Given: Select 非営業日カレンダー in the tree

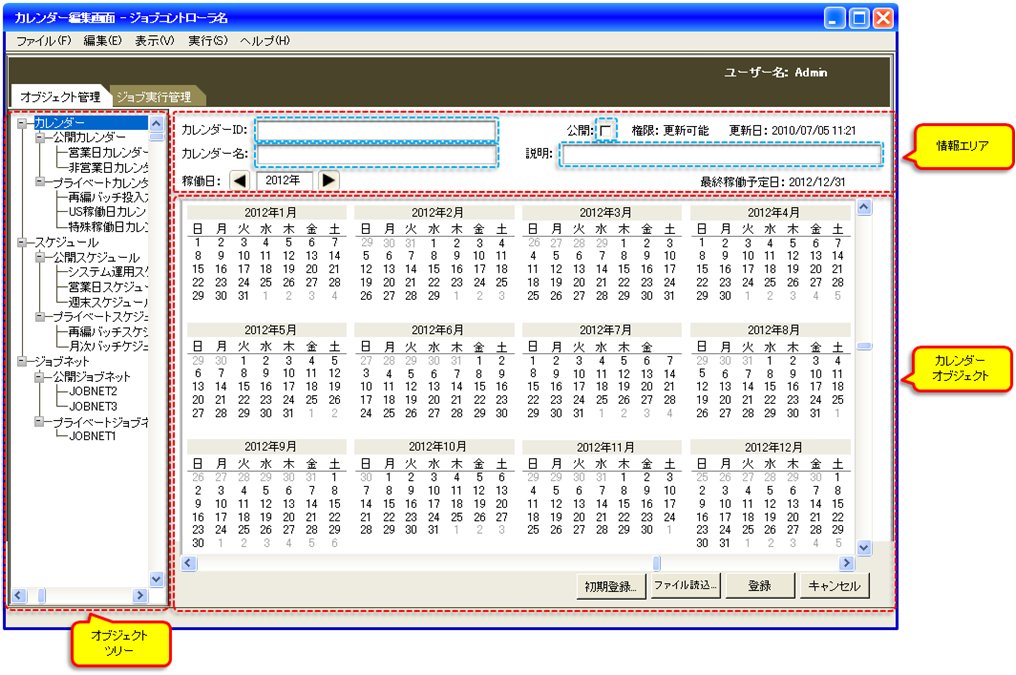Looking at the screenshot, I should pyautogui.click(x=108, y=167).
